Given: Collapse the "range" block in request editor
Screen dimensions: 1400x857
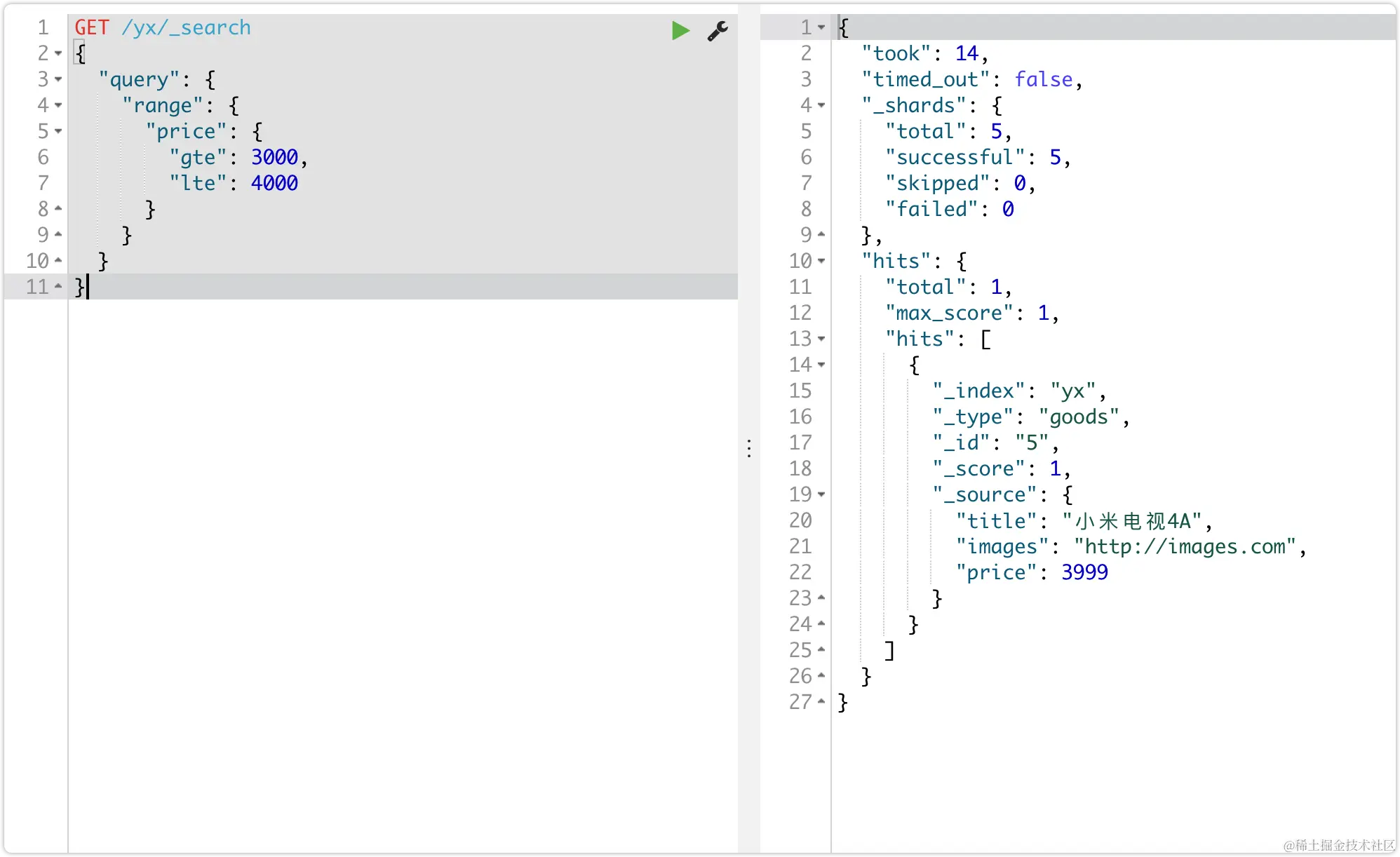Looking at the screenshot, I should 58,105.
